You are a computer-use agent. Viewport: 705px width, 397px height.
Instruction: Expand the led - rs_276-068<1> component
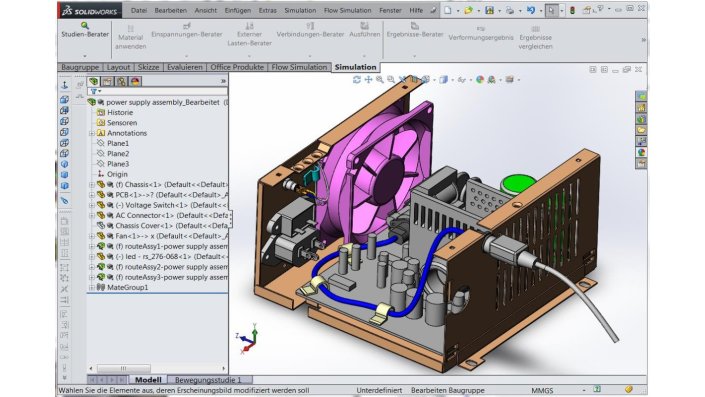(92, 257)
